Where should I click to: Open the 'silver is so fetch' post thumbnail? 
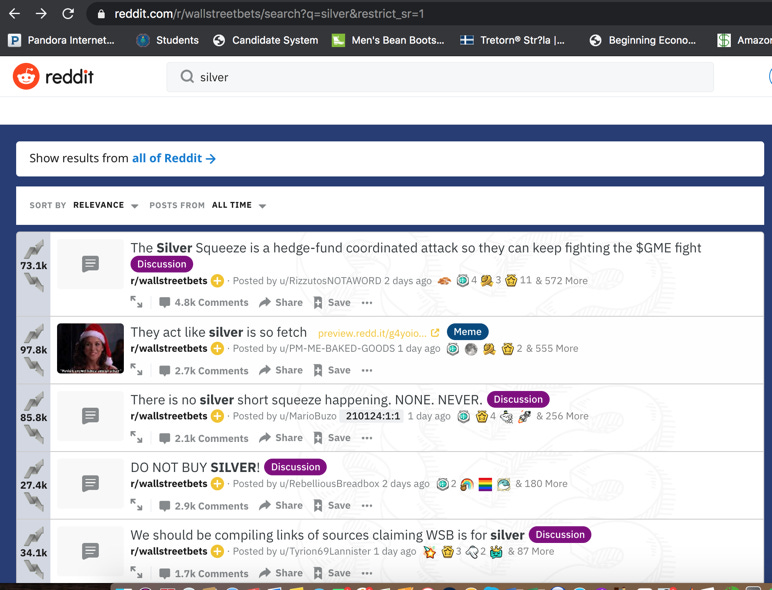point(90,348)
